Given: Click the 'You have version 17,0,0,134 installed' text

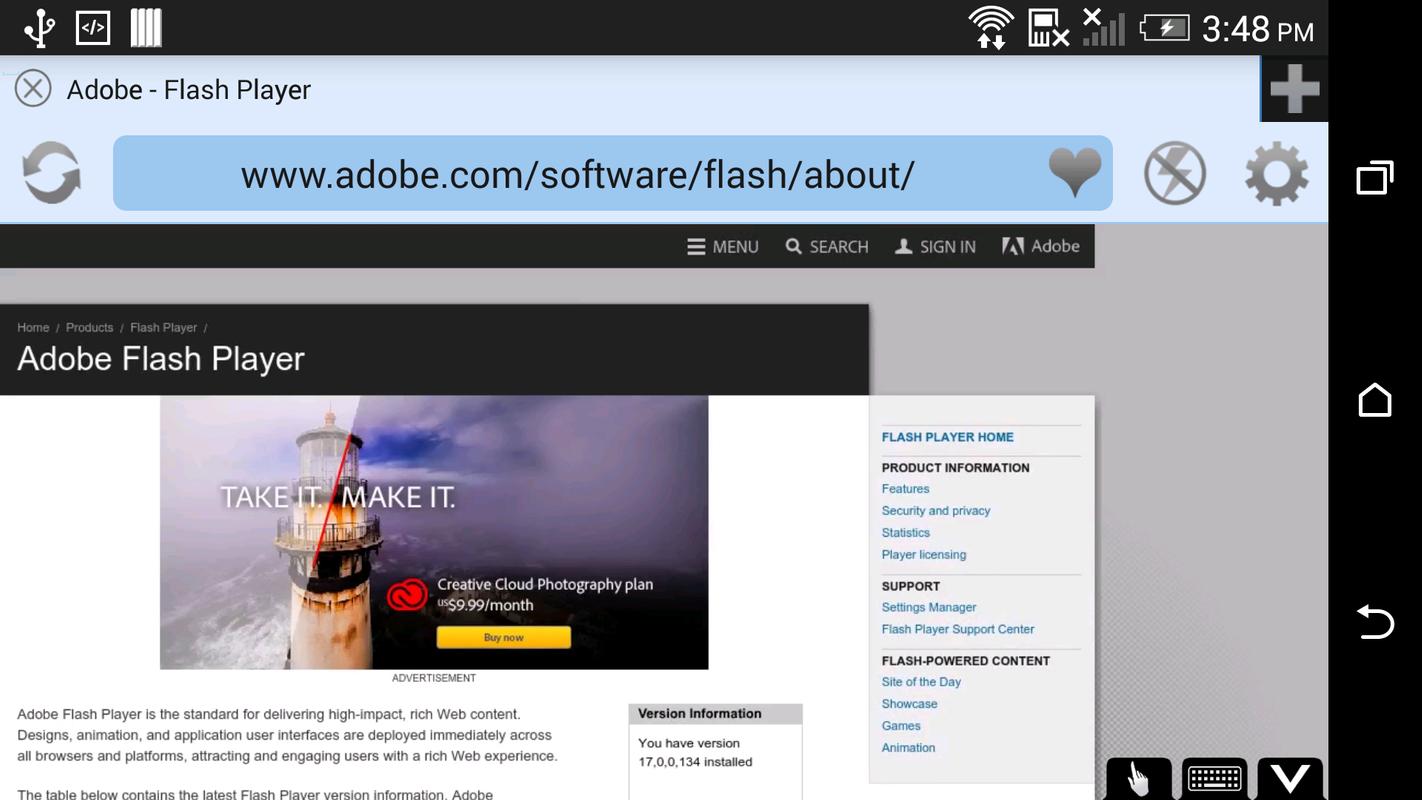Looking at the screenshot, I should [x=695, y=753].
